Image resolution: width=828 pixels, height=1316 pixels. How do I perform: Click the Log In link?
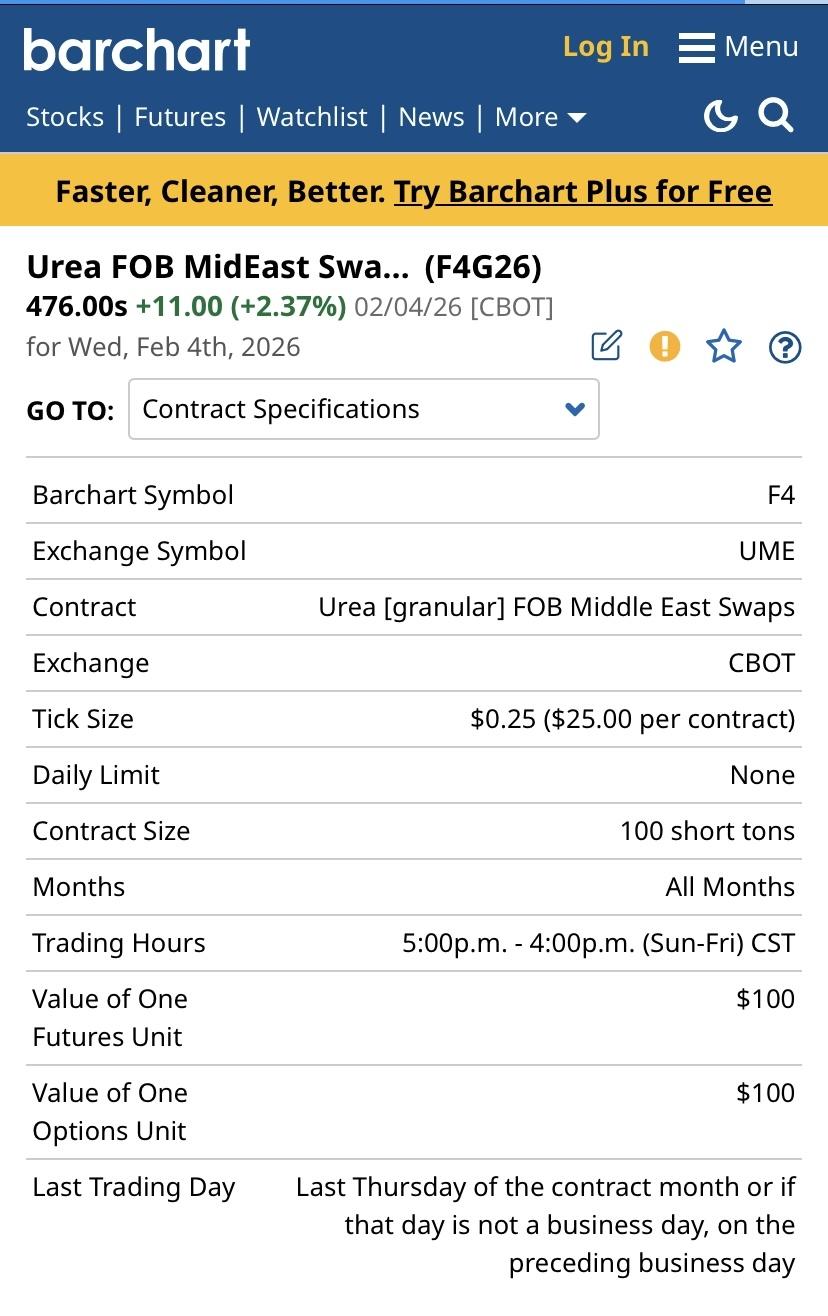605,47
